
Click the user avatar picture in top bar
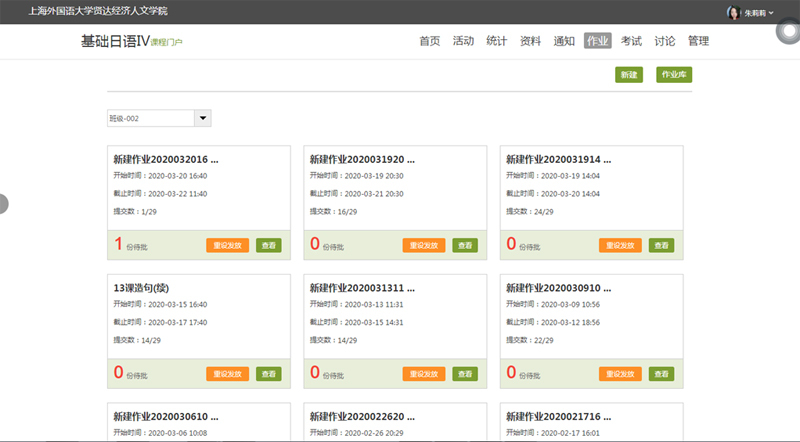click(x=733, y=11)
